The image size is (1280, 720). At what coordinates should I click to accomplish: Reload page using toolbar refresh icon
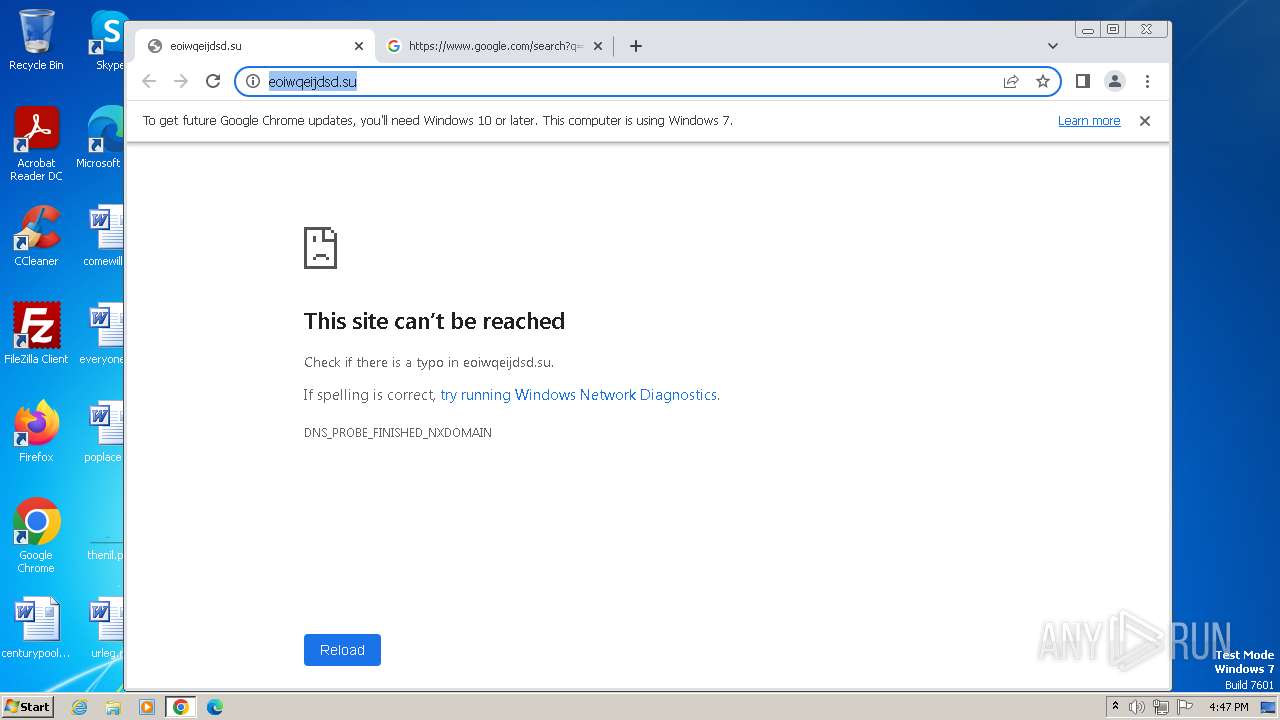[x=213, y=81]
